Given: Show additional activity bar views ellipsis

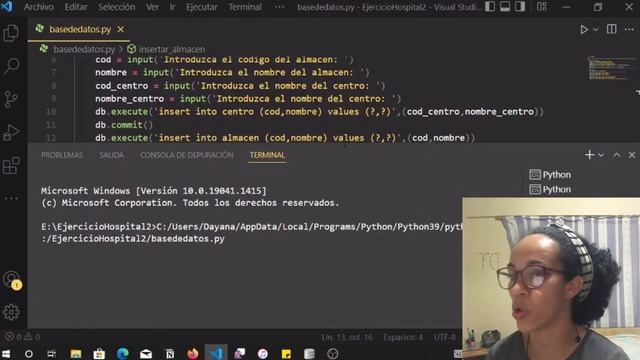Looking at the screenshot, I should click(x=11, y=198).
